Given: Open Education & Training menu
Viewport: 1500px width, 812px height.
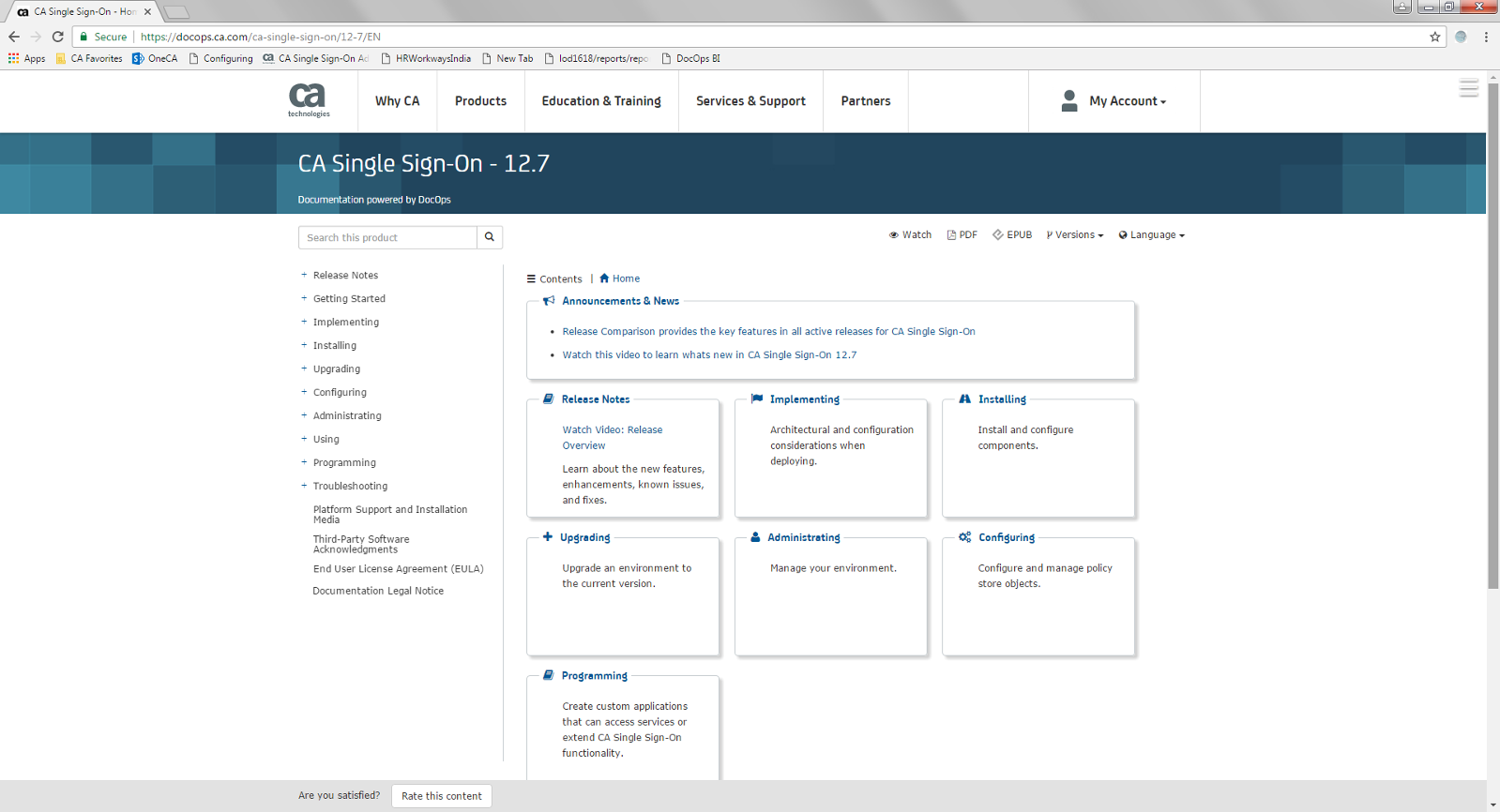Looking at the screenshot, I should point(601,101).
